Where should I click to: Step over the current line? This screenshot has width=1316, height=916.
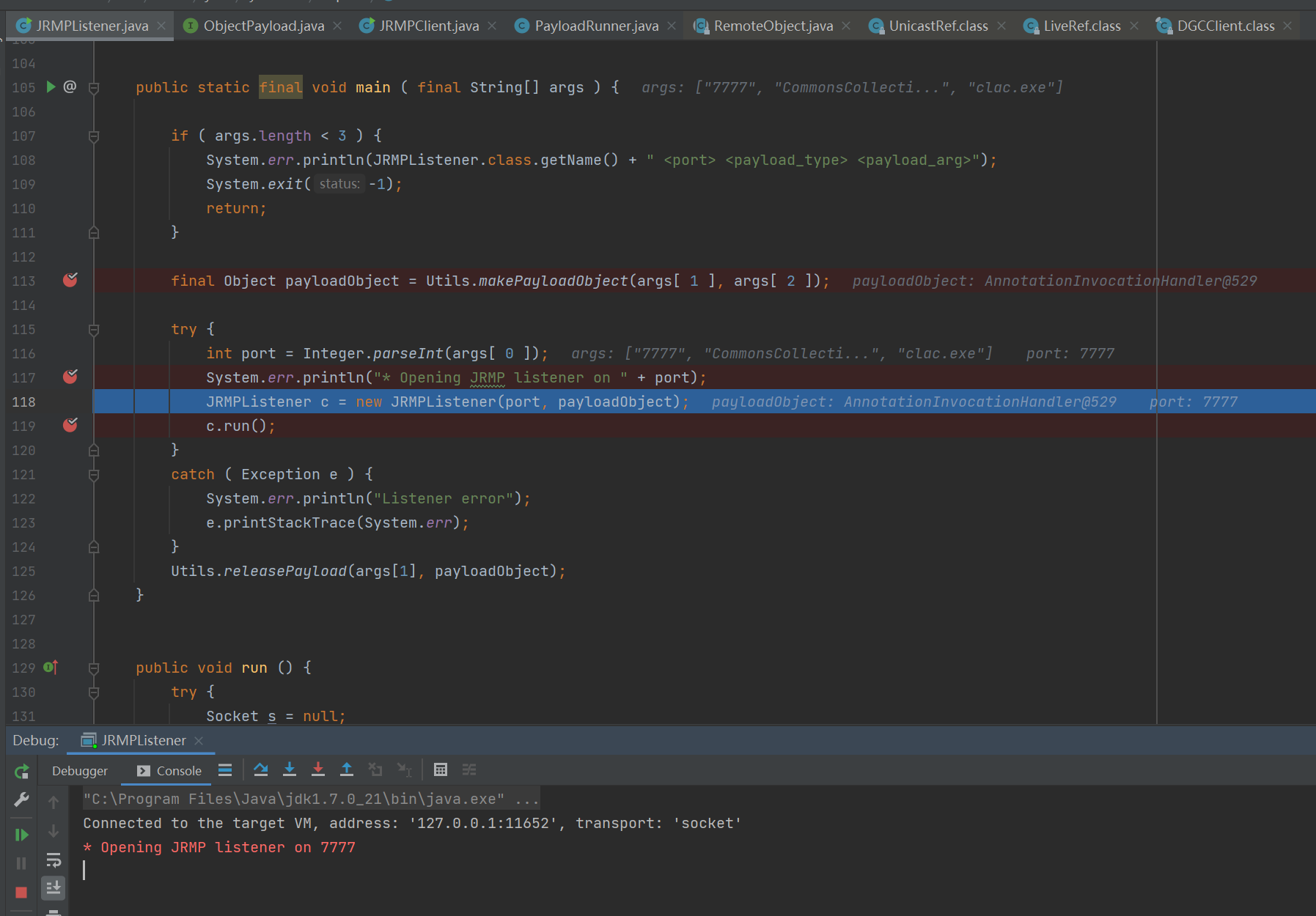coord(261,769)
